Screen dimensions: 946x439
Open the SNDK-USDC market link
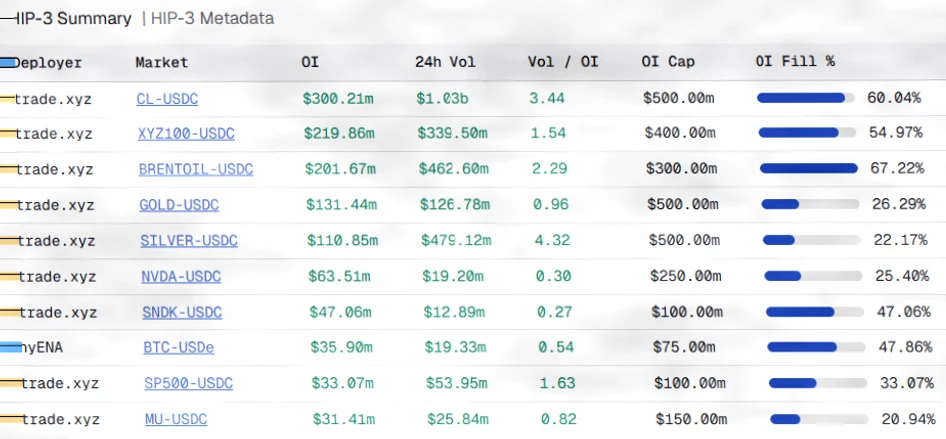click(182, 312)
